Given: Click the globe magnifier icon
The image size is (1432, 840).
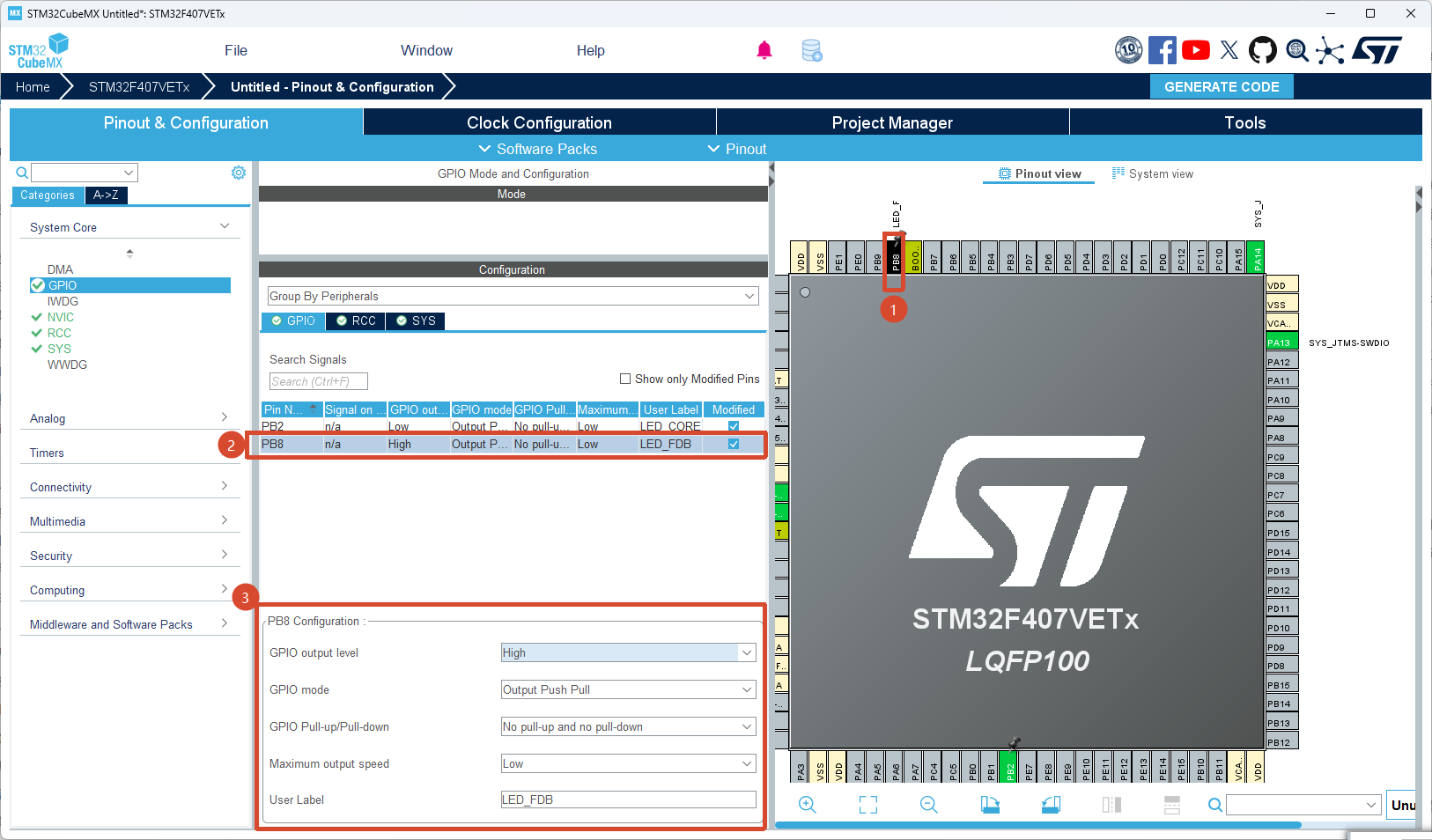Looking at the screenshot, I should coord(1297,50).
